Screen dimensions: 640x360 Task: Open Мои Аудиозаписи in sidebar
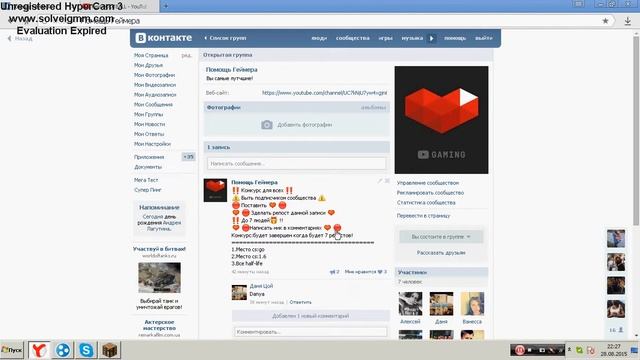click(155, 94)
